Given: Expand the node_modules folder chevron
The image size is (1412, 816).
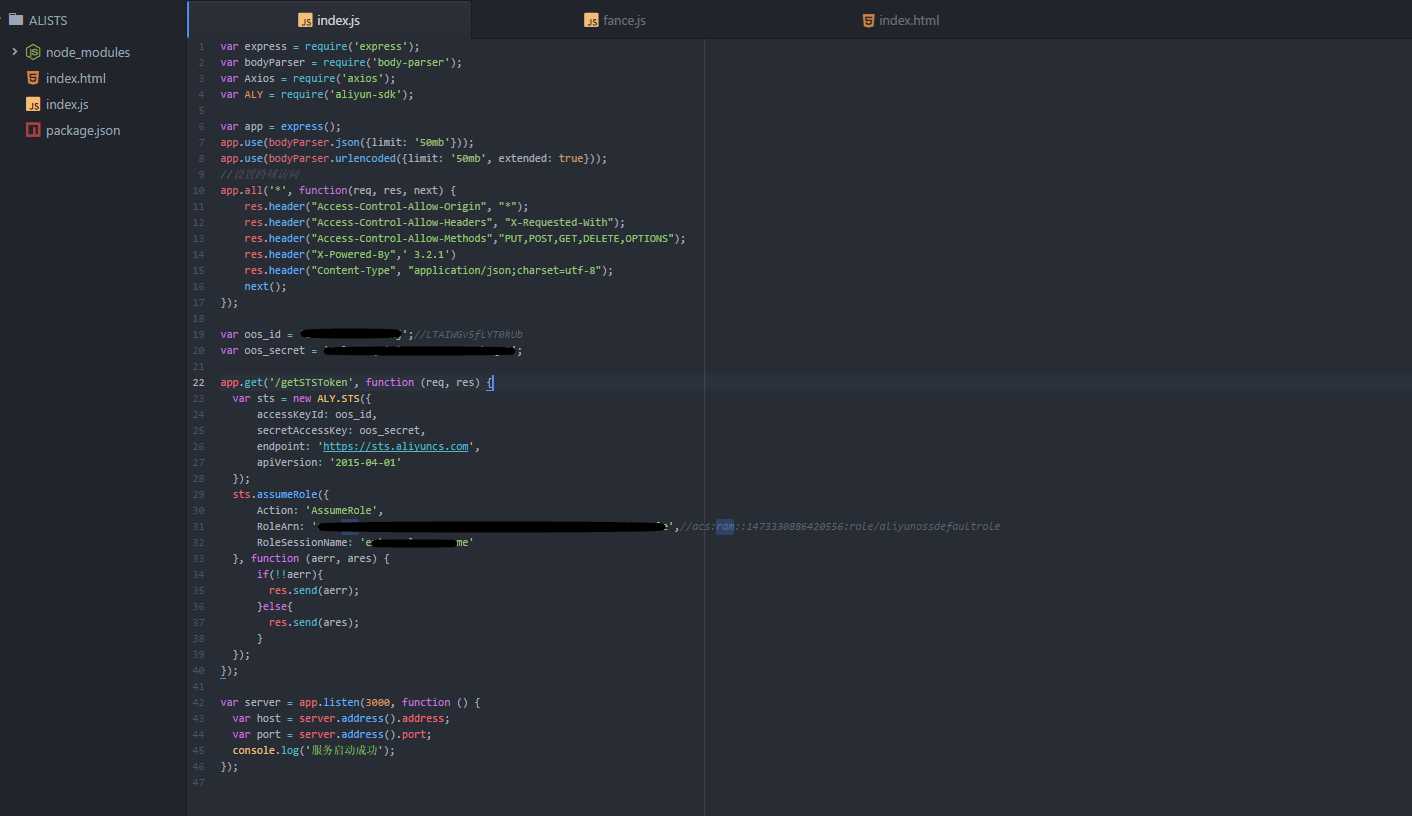Looking at the screenshot, I should point(14,52).
